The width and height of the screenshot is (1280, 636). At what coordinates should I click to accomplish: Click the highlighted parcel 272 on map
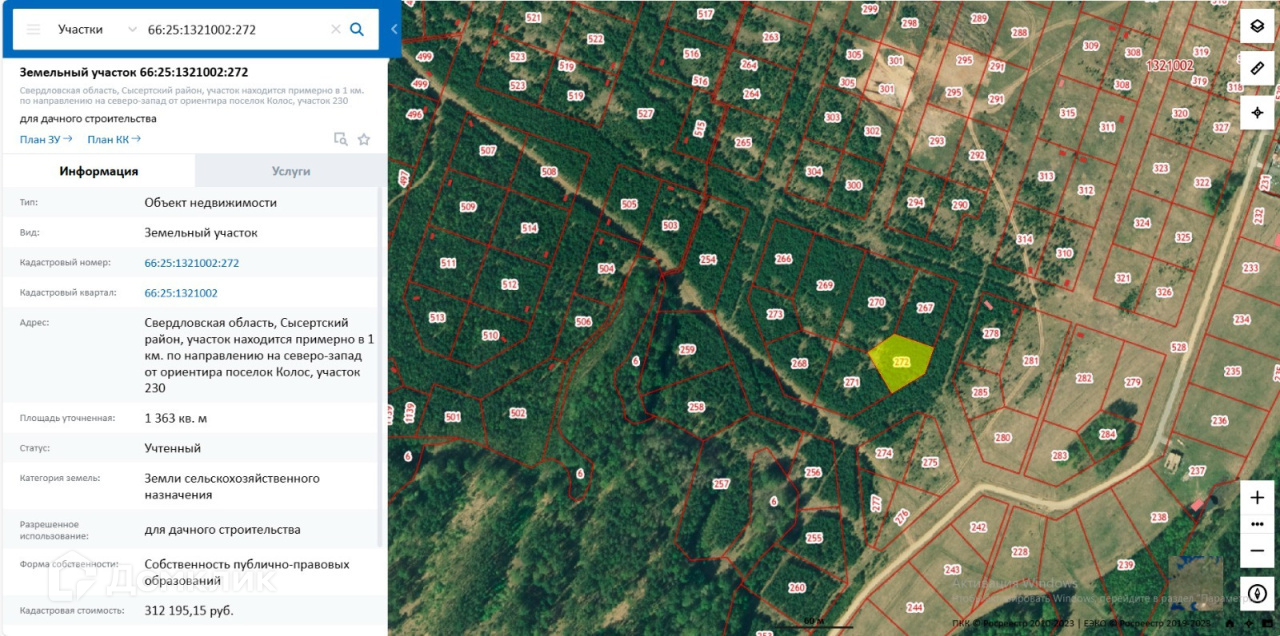tap(900, 362)
